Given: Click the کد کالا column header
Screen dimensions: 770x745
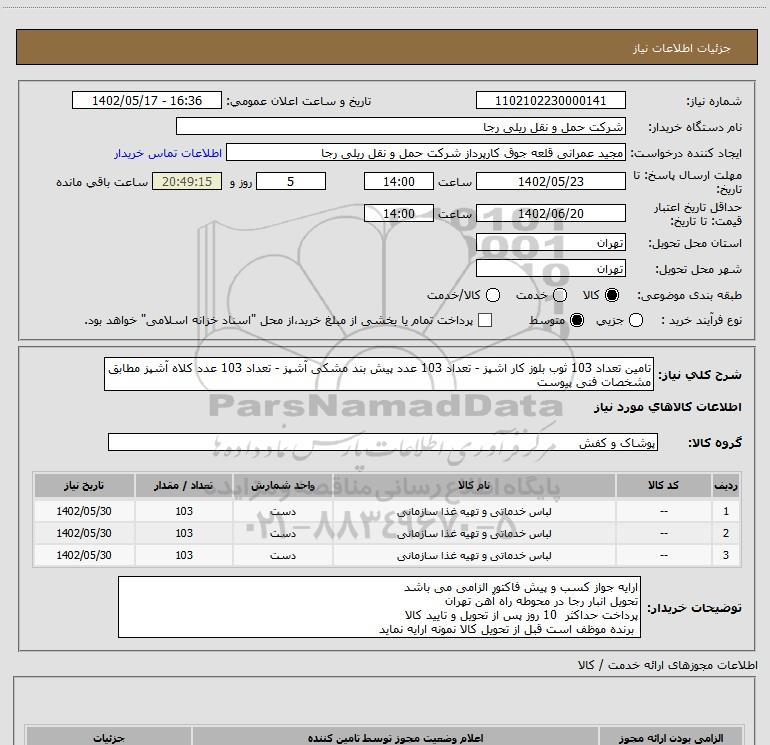Looking at the screenshot, I should click(x=663, y=485).
